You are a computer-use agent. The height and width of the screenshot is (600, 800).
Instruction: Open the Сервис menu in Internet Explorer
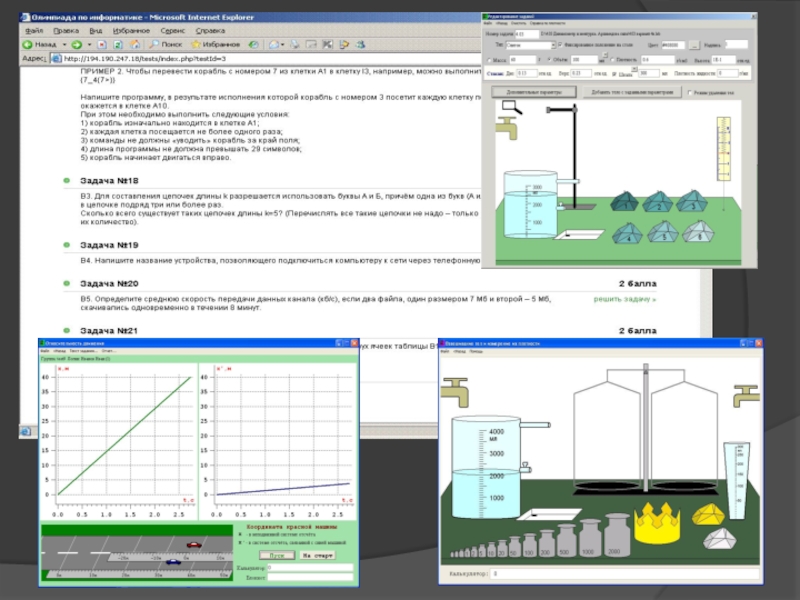pos(172,30)
